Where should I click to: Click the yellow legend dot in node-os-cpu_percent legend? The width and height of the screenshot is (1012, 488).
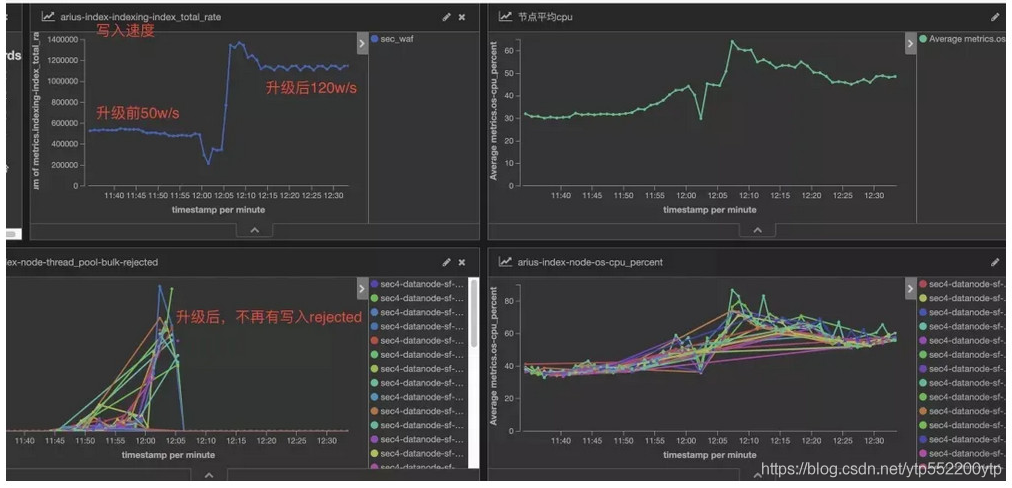pos(923,298)
